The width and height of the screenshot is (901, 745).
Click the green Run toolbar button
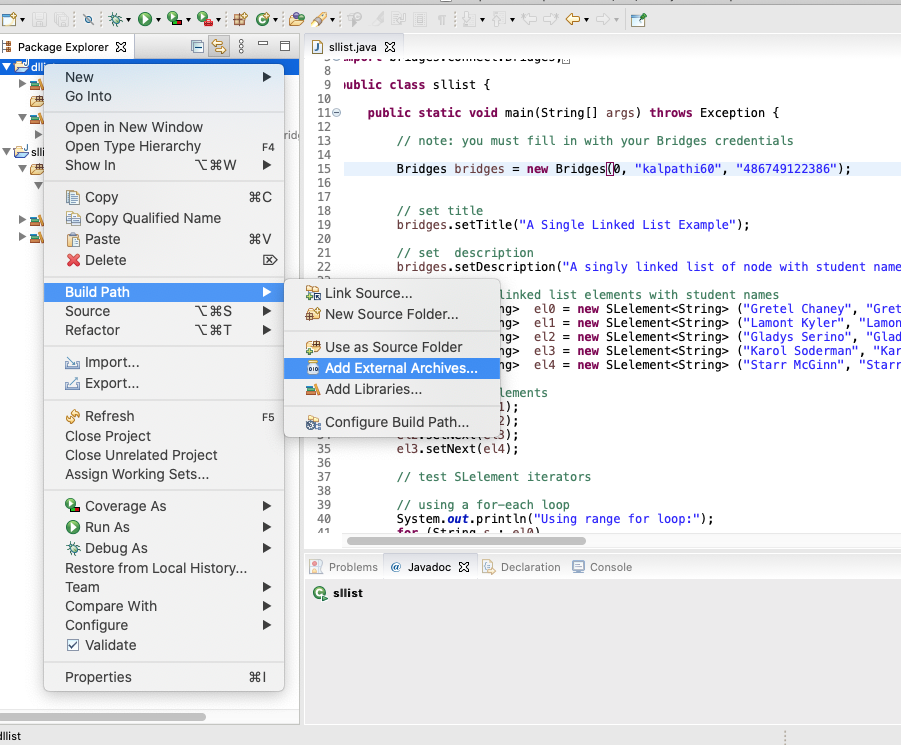[x=145, y=20]
